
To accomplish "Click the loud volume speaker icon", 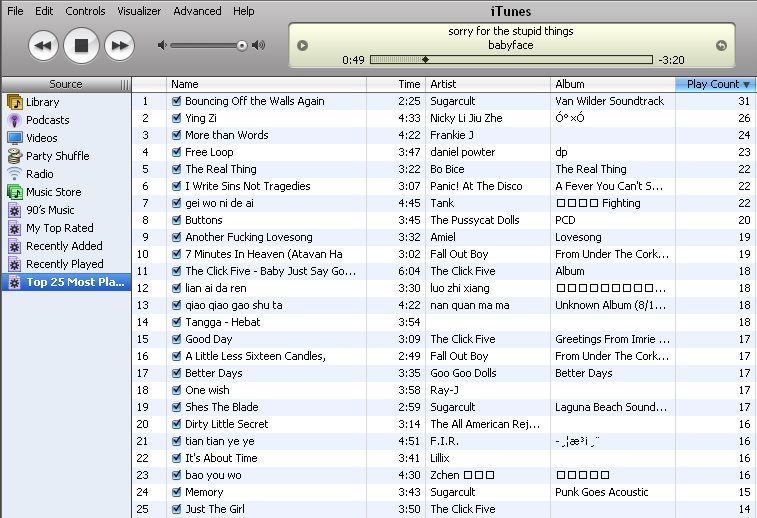I will [x=259, y=45].
